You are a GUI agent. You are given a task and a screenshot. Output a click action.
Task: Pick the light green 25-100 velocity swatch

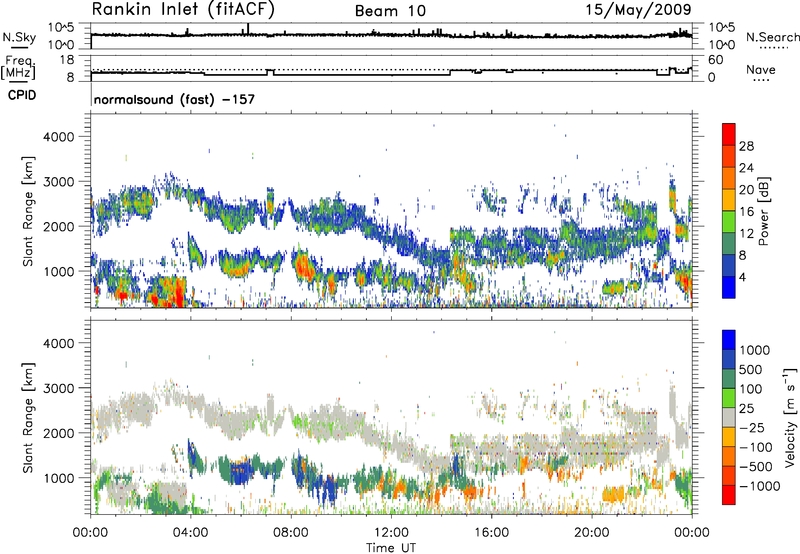[729, 398]
